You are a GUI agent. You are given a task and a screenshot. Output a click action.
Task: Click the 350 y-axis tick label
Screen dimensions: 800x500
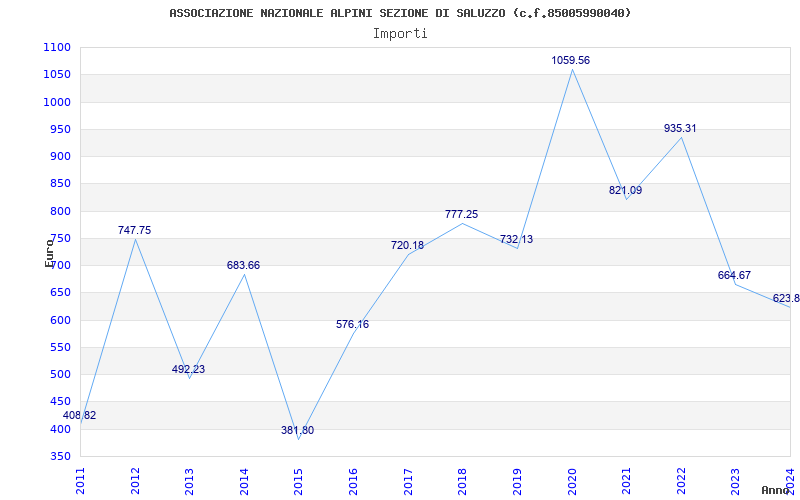(61, 456)
